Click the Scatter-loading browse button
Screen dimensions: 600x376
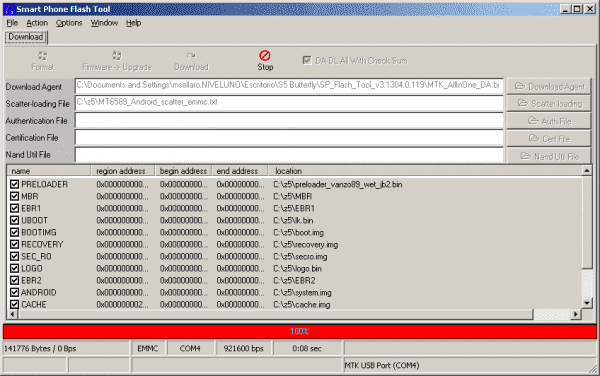[549, 103]
